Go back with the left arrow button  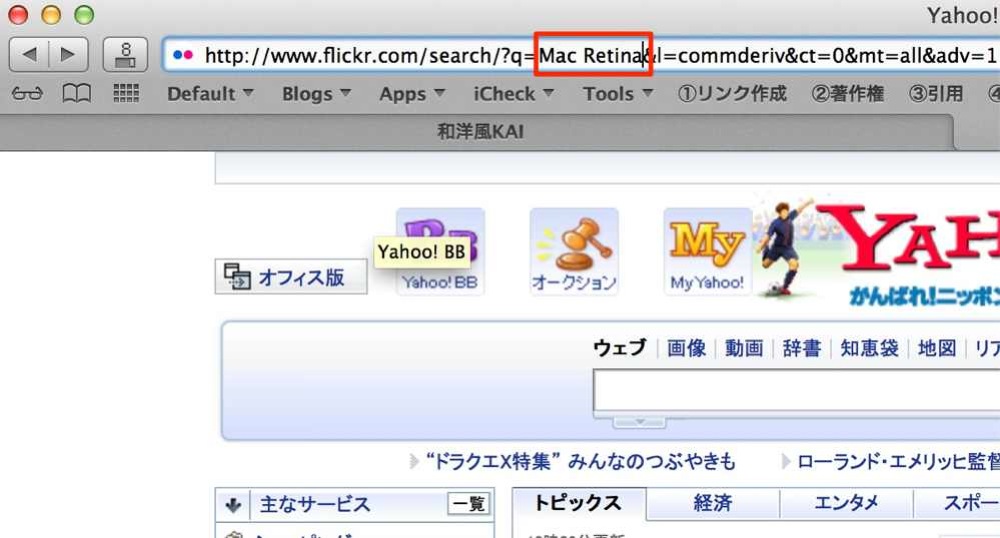tap(29, 55)
